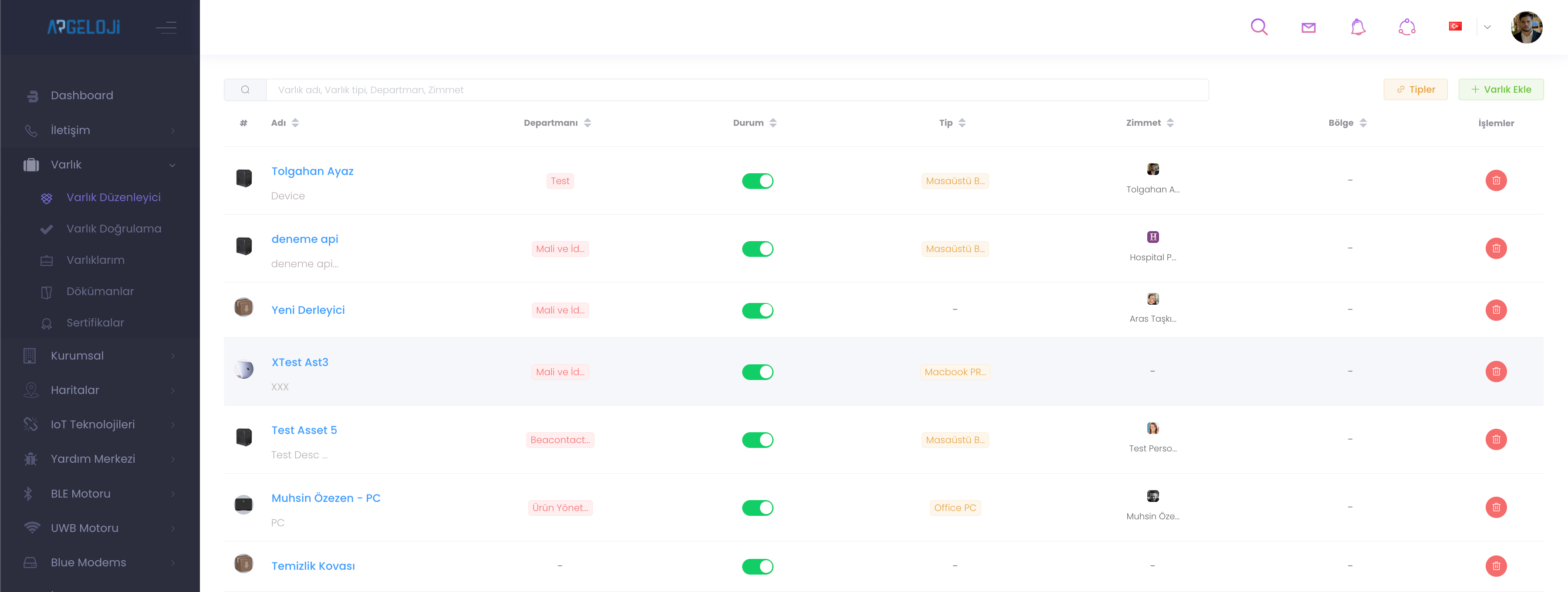Go to Dashboard in the sidebar
The image size is (1568, 592).
pos(82,95)
